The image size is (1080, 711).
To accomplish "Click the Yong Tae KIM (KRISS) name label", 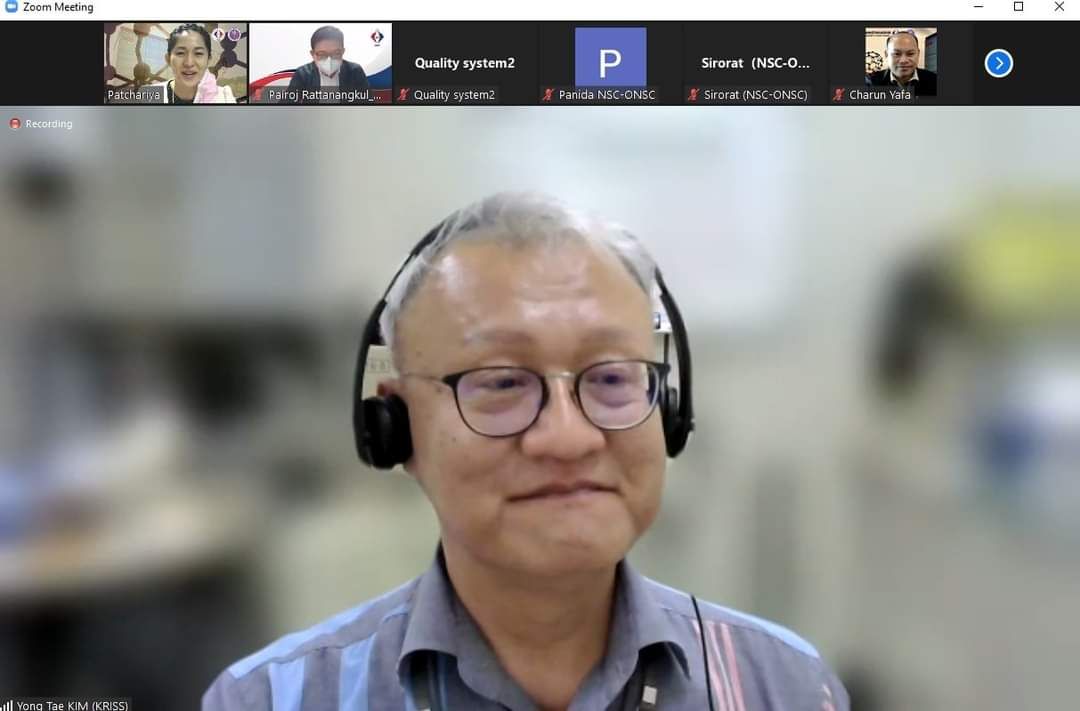I will coord(72,705).
